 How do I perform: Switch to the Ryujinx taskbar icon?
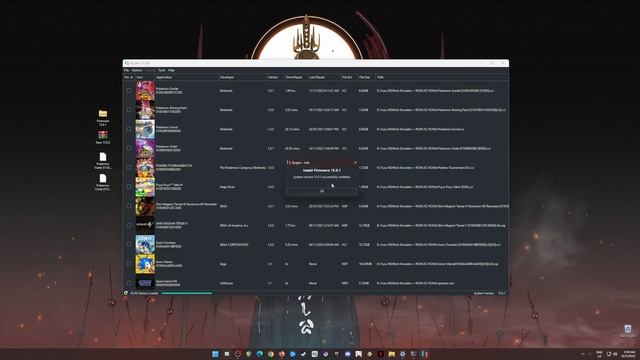424,354
